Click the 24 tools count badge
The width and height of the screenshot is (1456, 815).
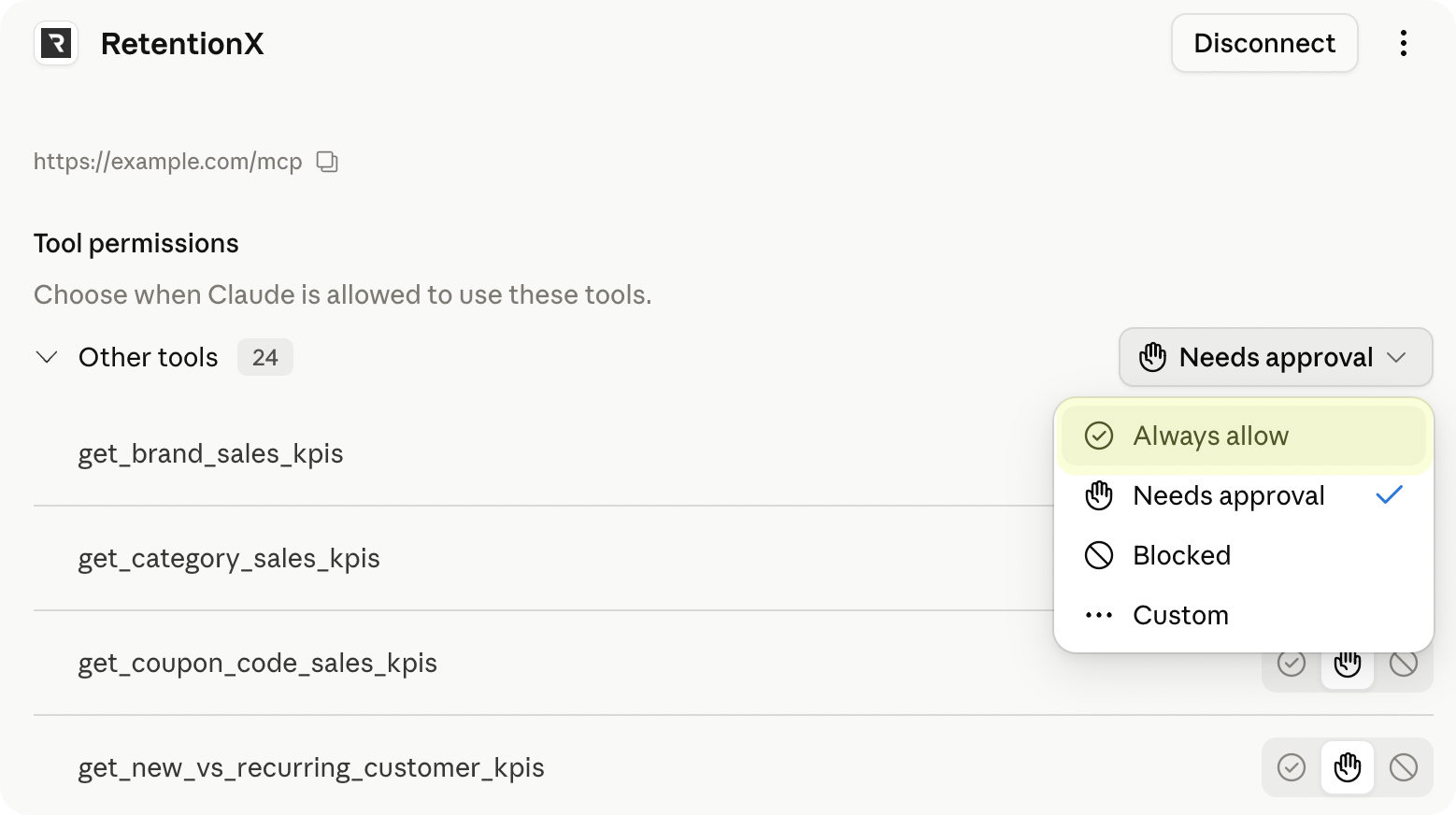(265, 357)
